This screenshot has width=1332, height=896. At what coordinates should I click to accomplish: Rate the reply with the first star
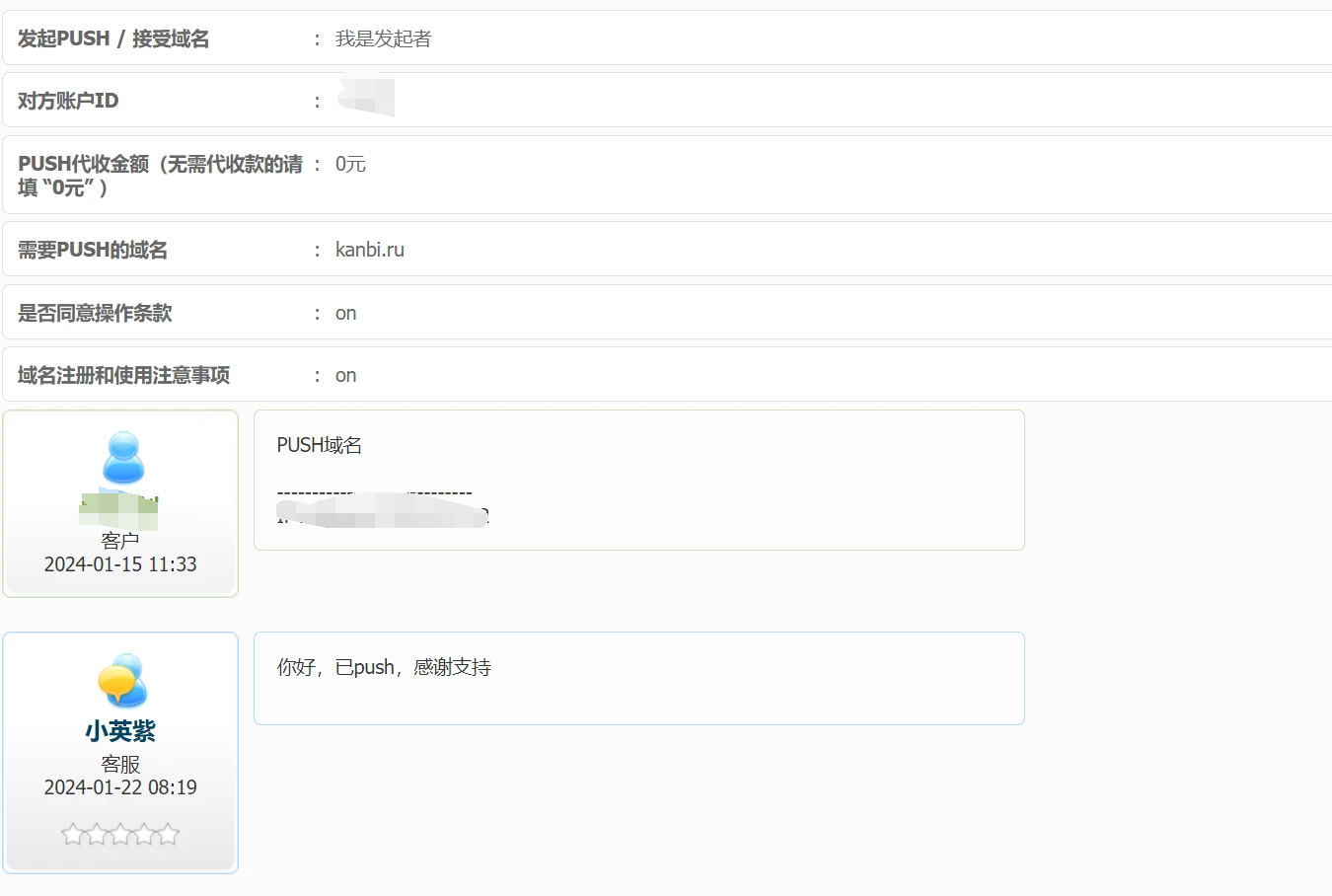pos(73,835)
